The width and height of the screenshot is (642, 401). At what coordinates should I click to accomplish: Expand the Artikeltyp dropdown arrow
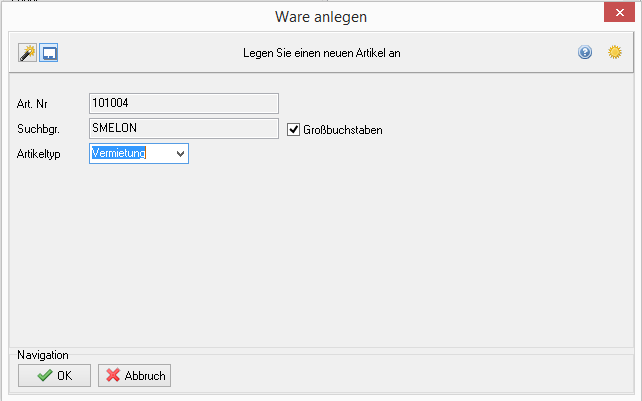[180, 154]
